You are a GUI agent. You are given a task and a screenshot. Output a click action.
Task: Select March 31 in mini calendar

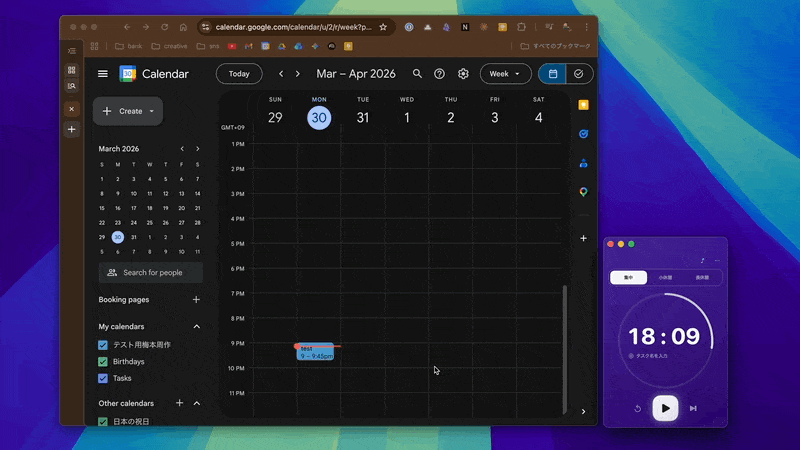[x=134, y=237]
